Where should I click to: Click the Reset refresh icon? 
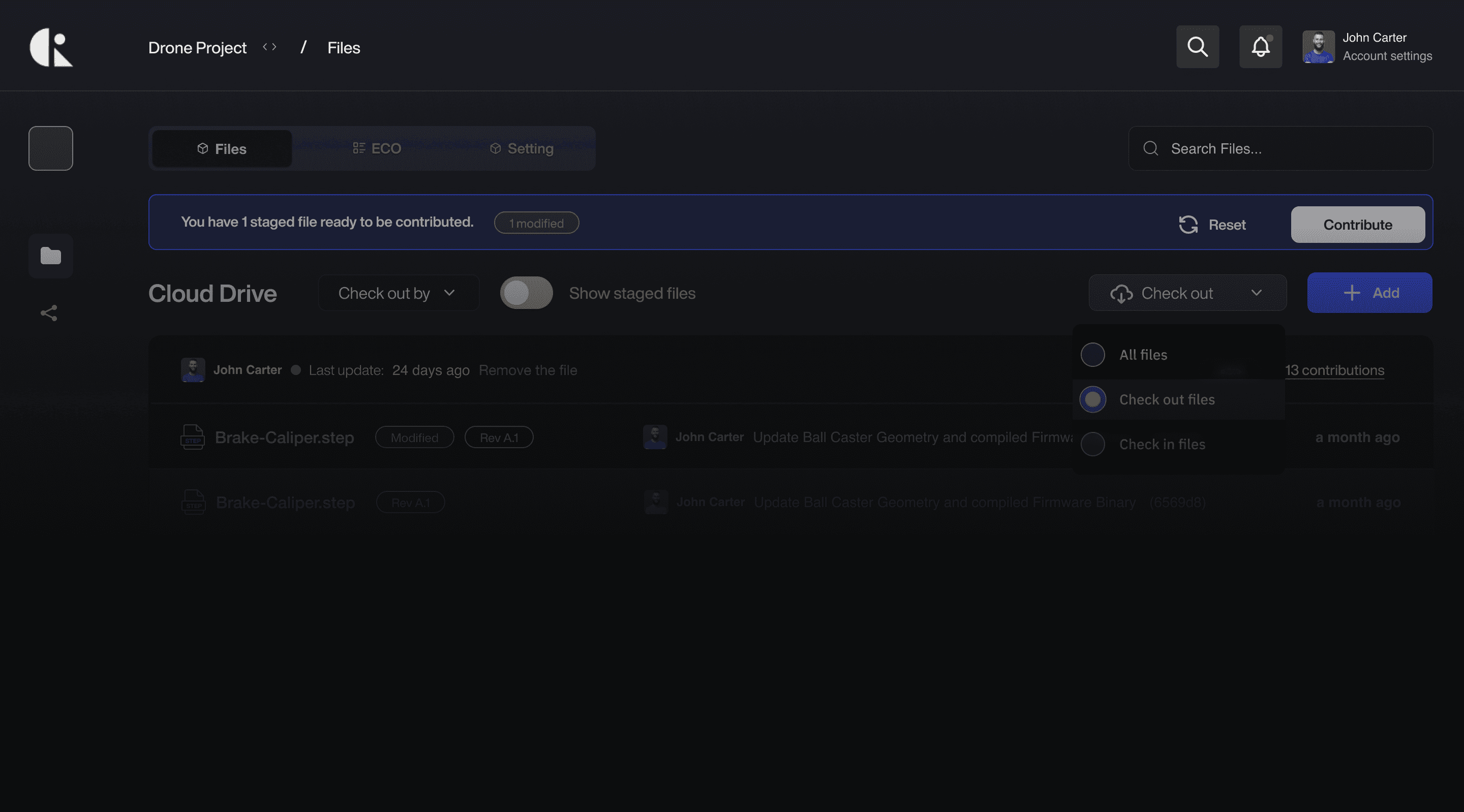pos(1188,225)
